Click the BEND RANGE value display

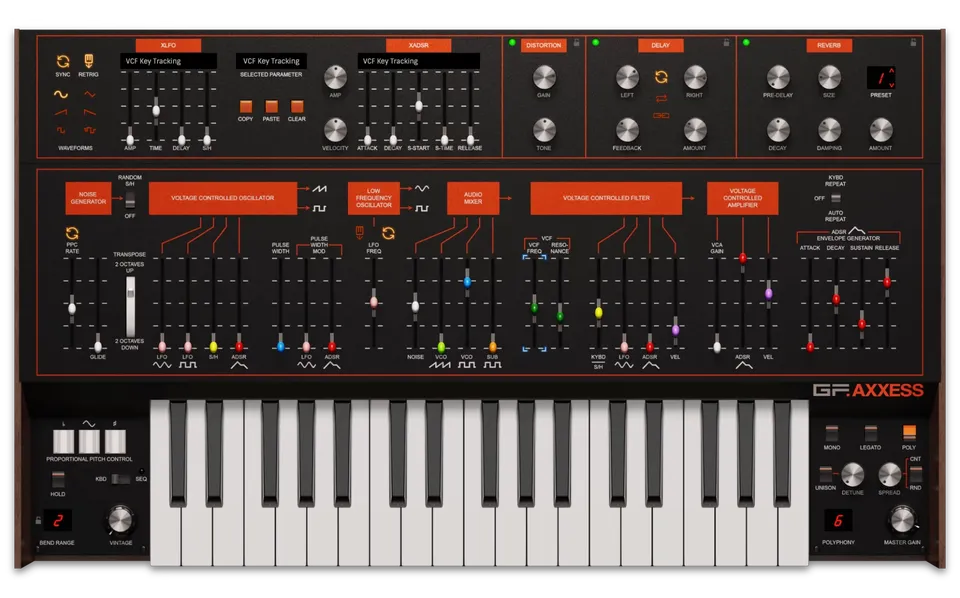click(x=58, y=520)
